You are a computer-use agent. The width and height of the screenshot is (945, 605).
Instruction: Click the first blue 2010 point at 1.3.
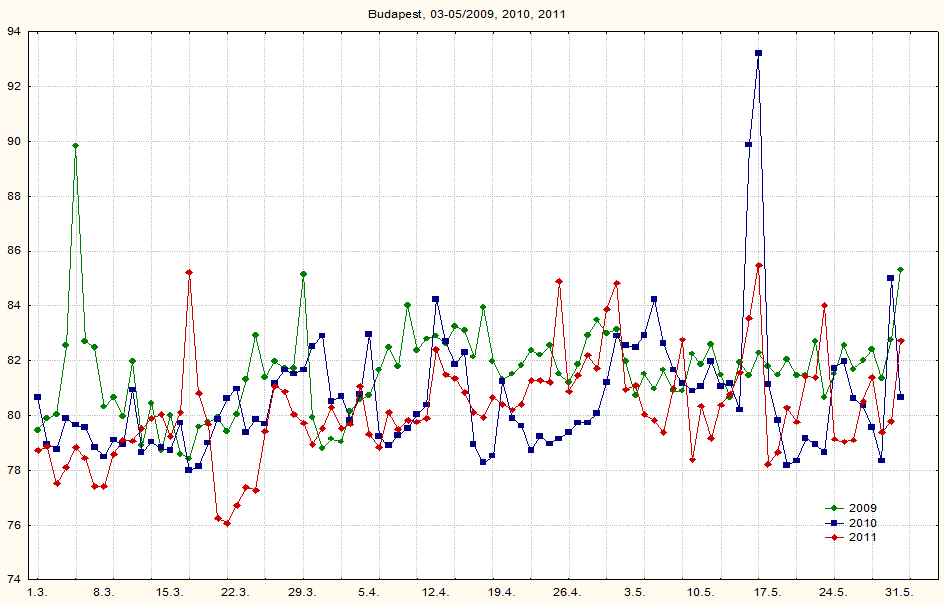pyautogui.click(x=37, y=397)
